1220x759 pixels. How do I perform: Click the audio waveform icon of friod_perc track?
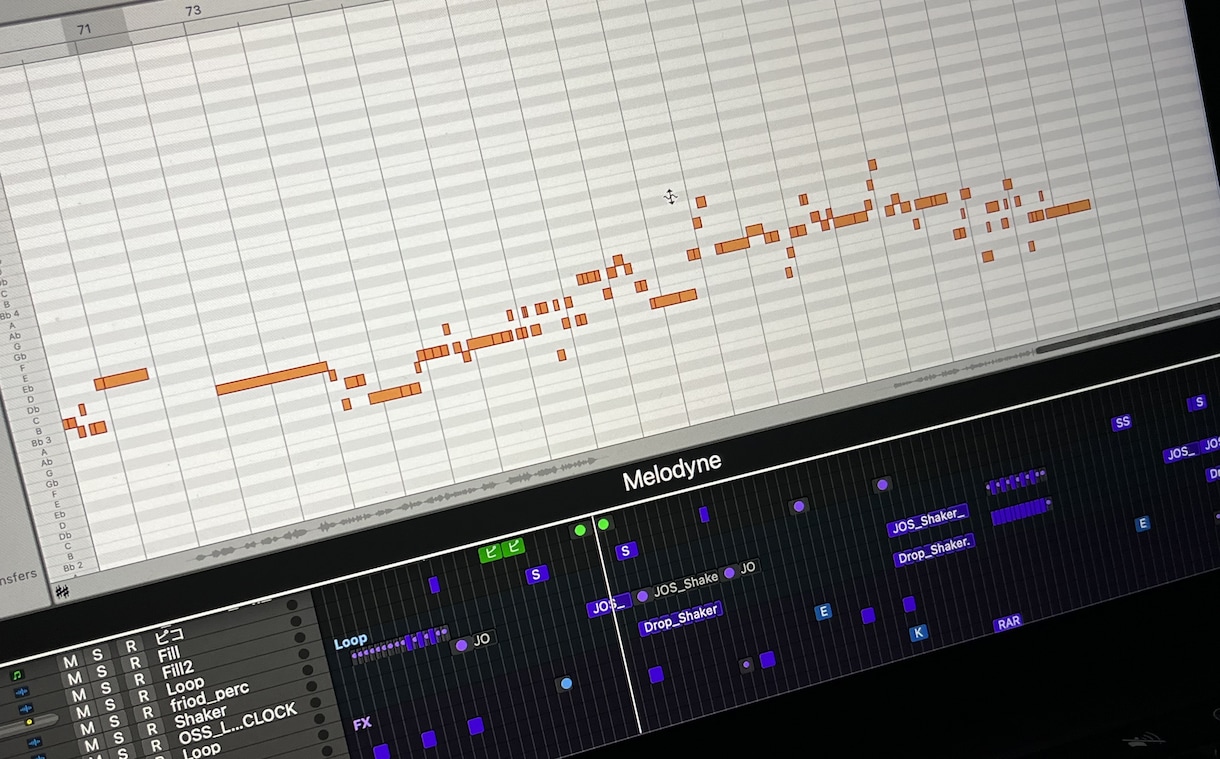point(35,742)
